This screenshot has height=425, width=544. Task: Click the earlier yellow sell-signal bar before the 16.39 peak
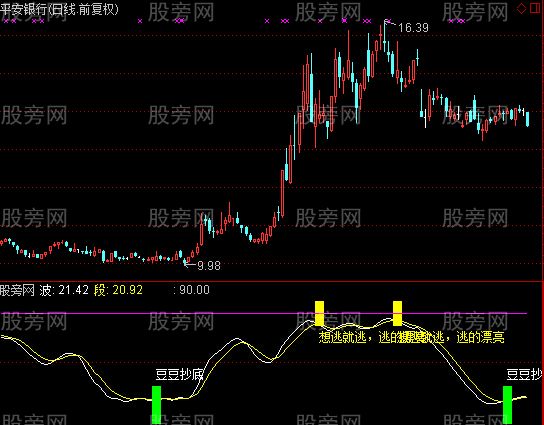point(319,313)
